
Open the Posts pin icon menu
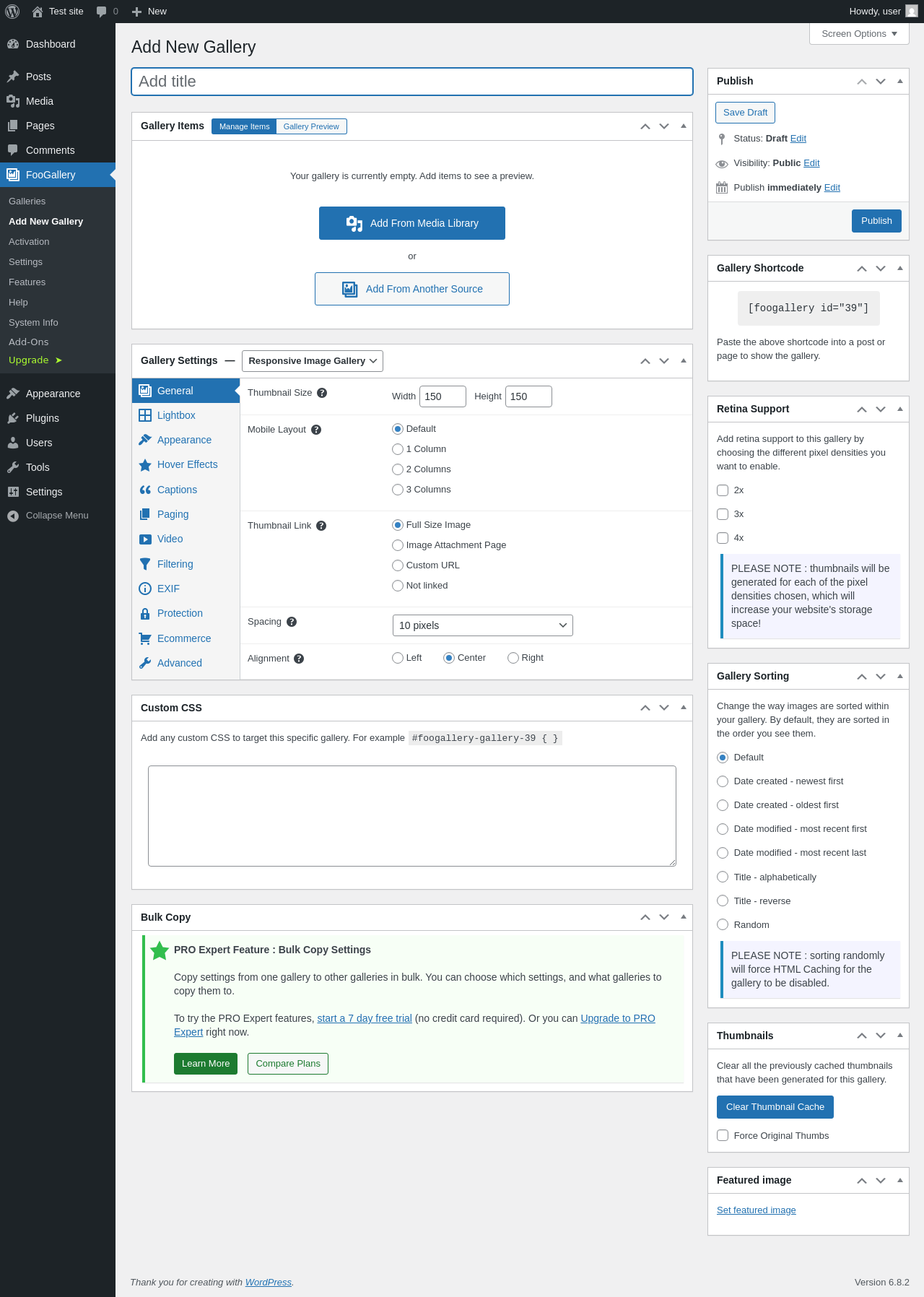pyautogui.click(x=13, y=77)
